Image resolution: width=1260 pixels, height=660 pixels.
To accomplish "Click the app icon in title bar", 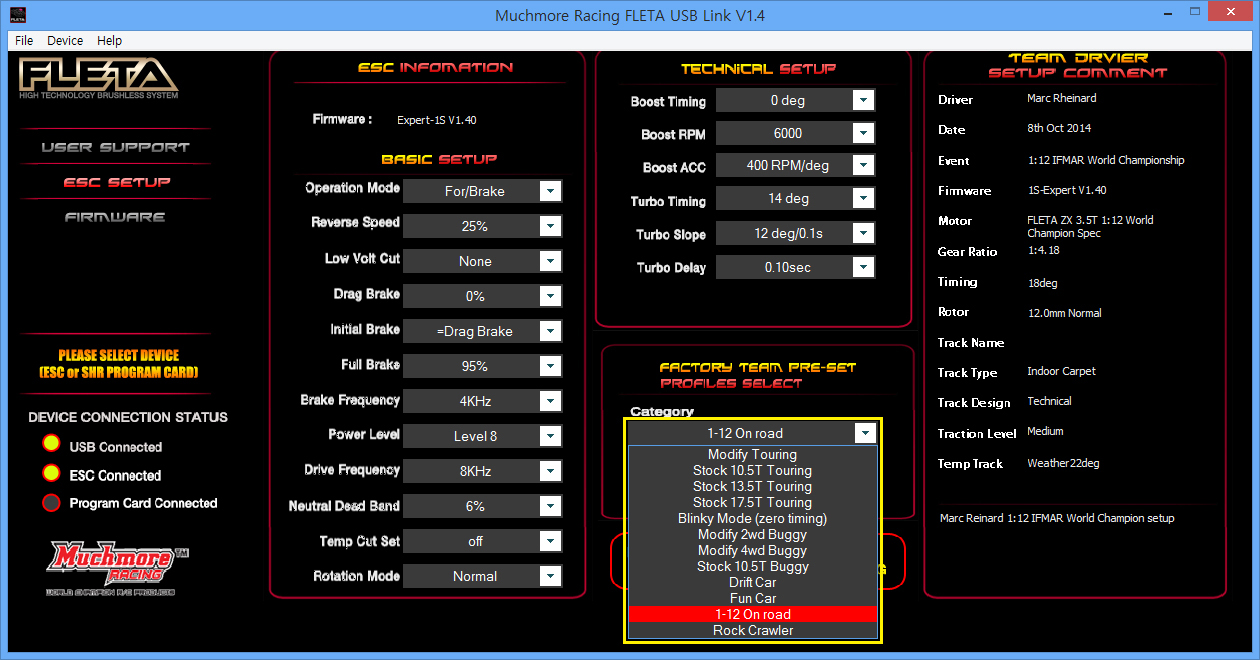I will pos(18,15).
